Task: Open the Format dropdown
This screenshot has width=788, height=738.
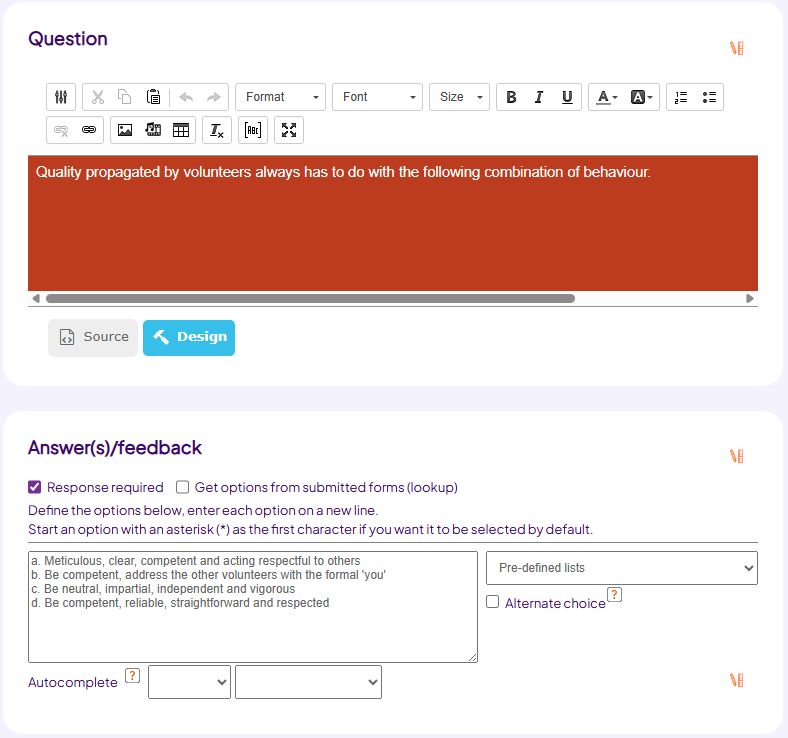Action: pyautogui.click(x=280, y=97)
